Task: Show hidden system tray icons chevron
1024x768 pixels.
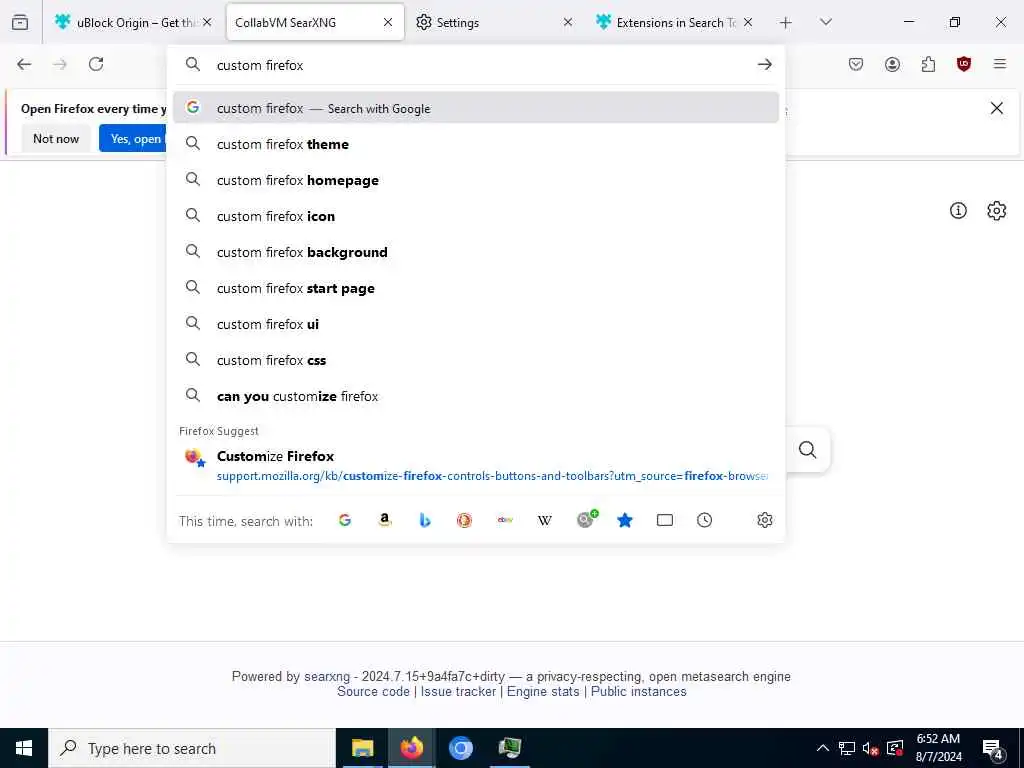Action: [823, 748]
